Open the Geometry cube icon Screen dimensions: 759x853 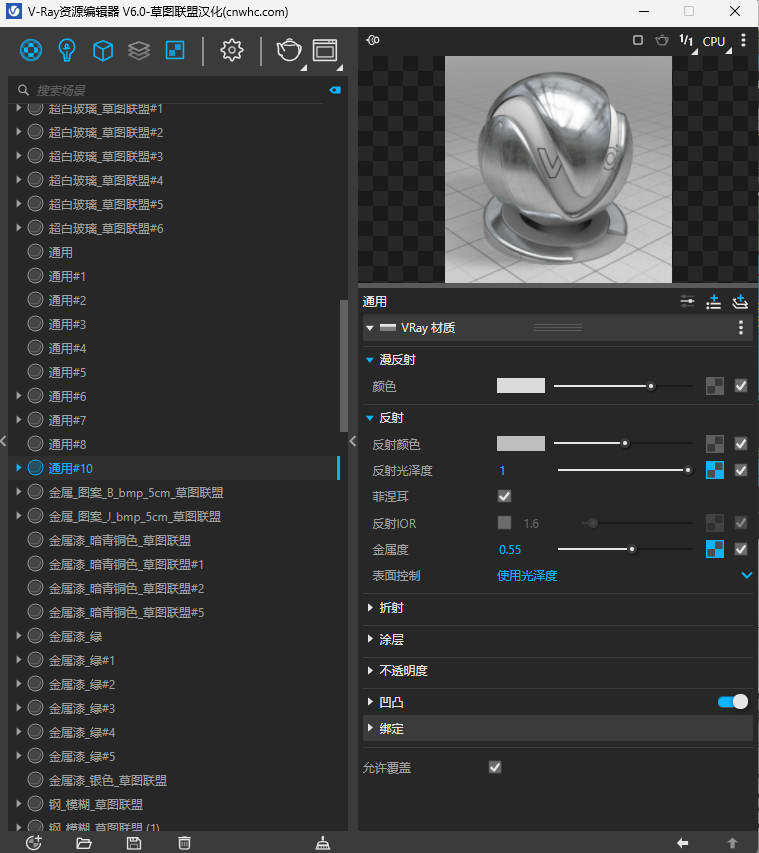point(103,50)
